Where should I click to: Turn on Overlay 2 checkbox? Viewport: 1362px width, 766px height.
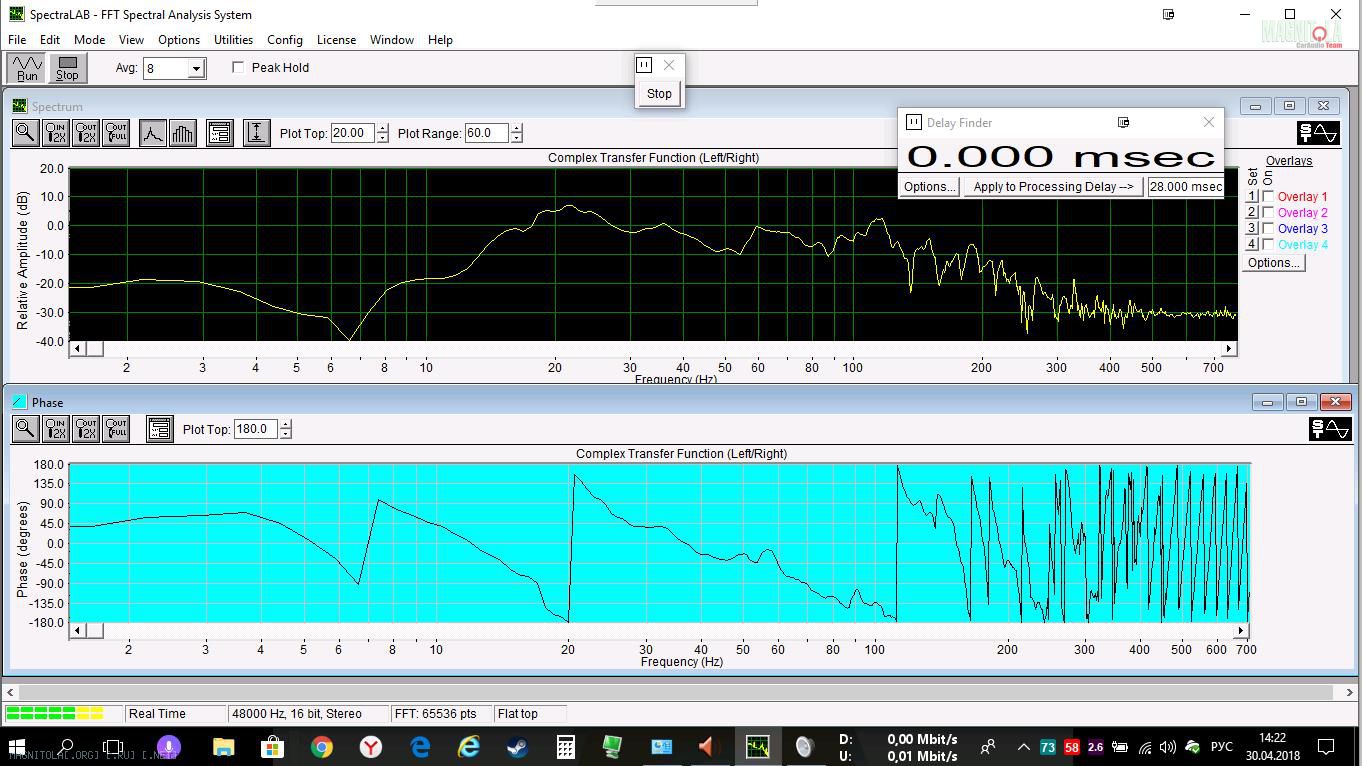pos(1269,213)
